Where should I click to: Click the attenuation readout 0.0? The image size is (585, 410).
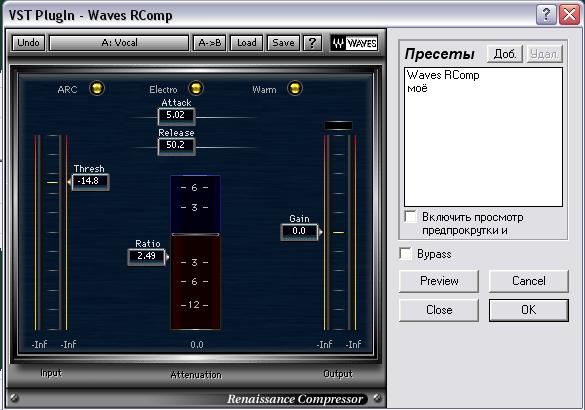coord(197,344)
